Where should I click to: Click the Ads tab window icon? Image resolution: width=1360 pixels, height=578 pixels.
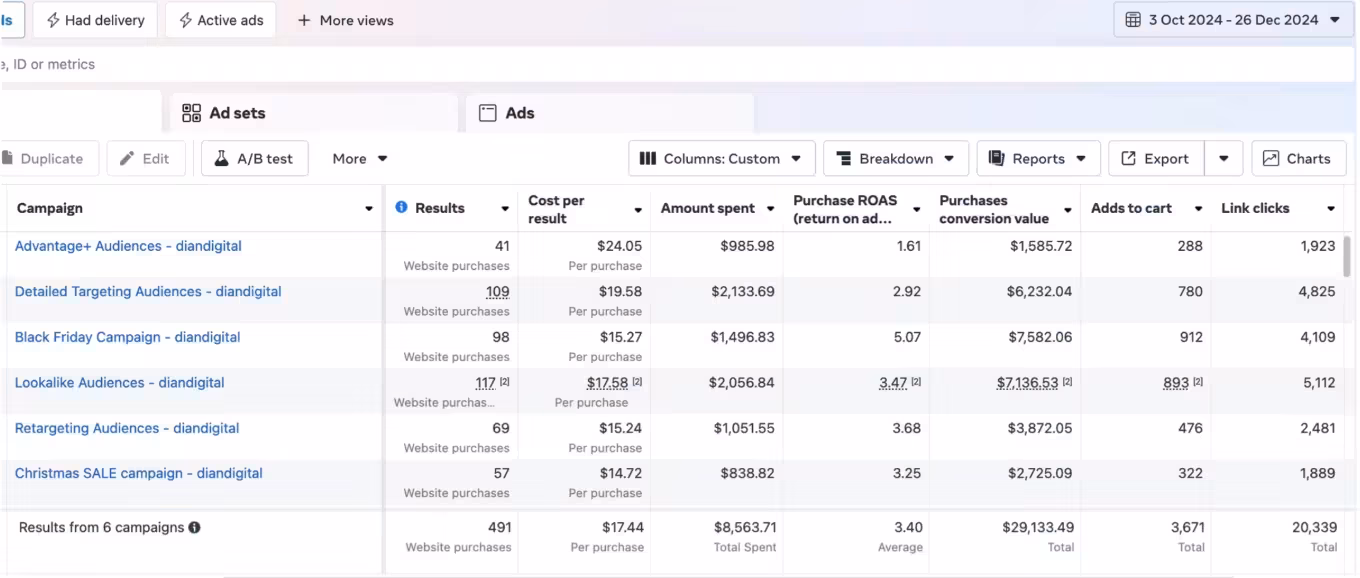(x=488, y=113)
